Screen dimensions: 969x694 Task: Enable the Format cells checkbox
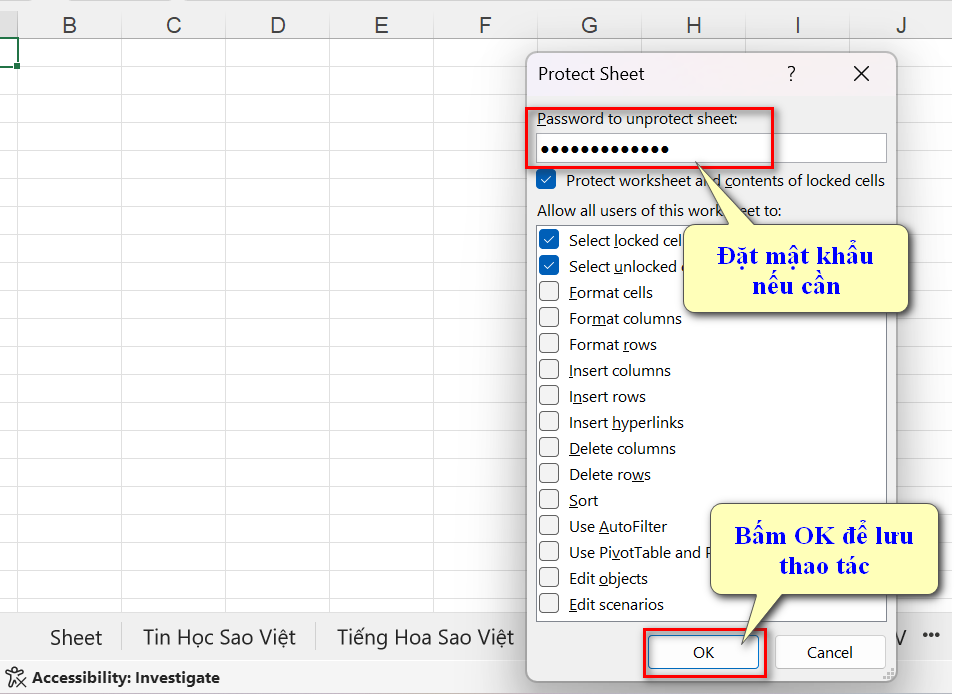coord(549,292)
